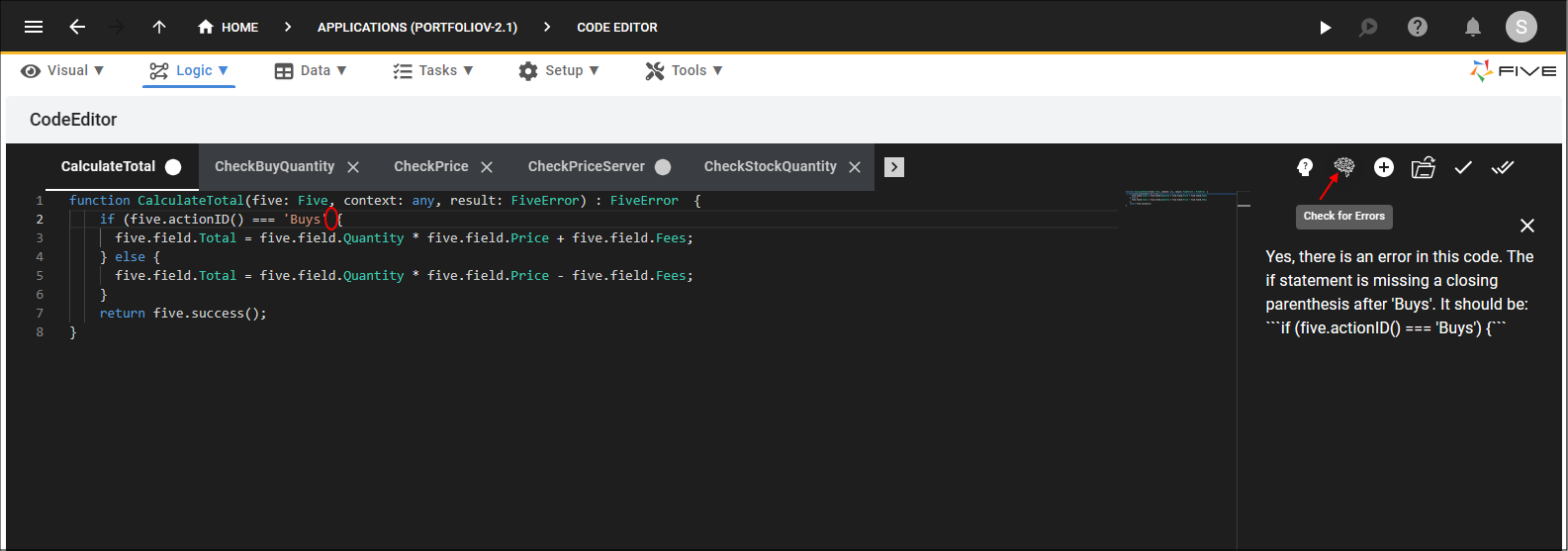Open user avatar S menu
This screenshot has width=1568, height=551.
click(1521, 27)
